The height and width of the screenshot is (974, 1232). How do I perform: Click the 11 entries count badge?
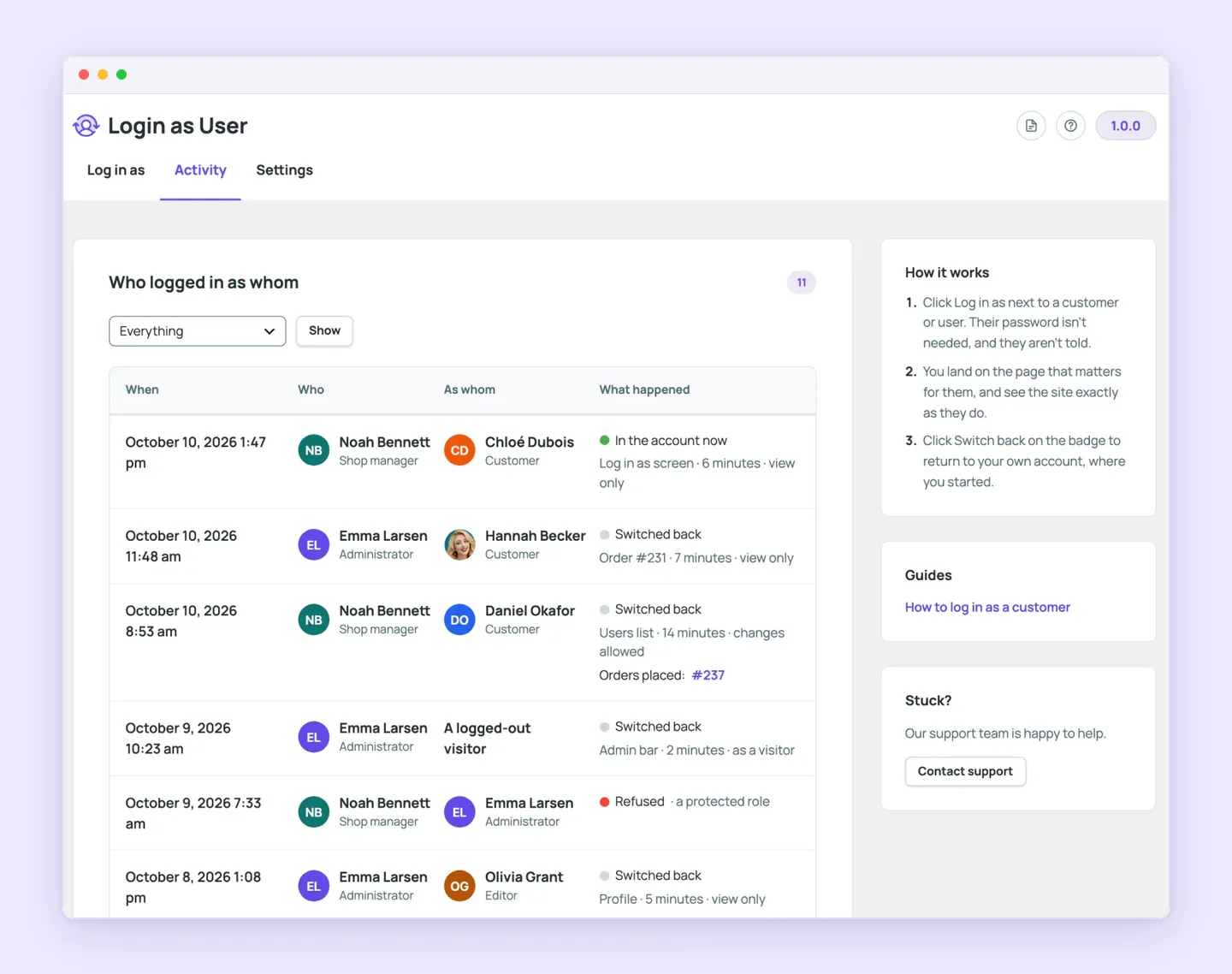coord(802,282)
